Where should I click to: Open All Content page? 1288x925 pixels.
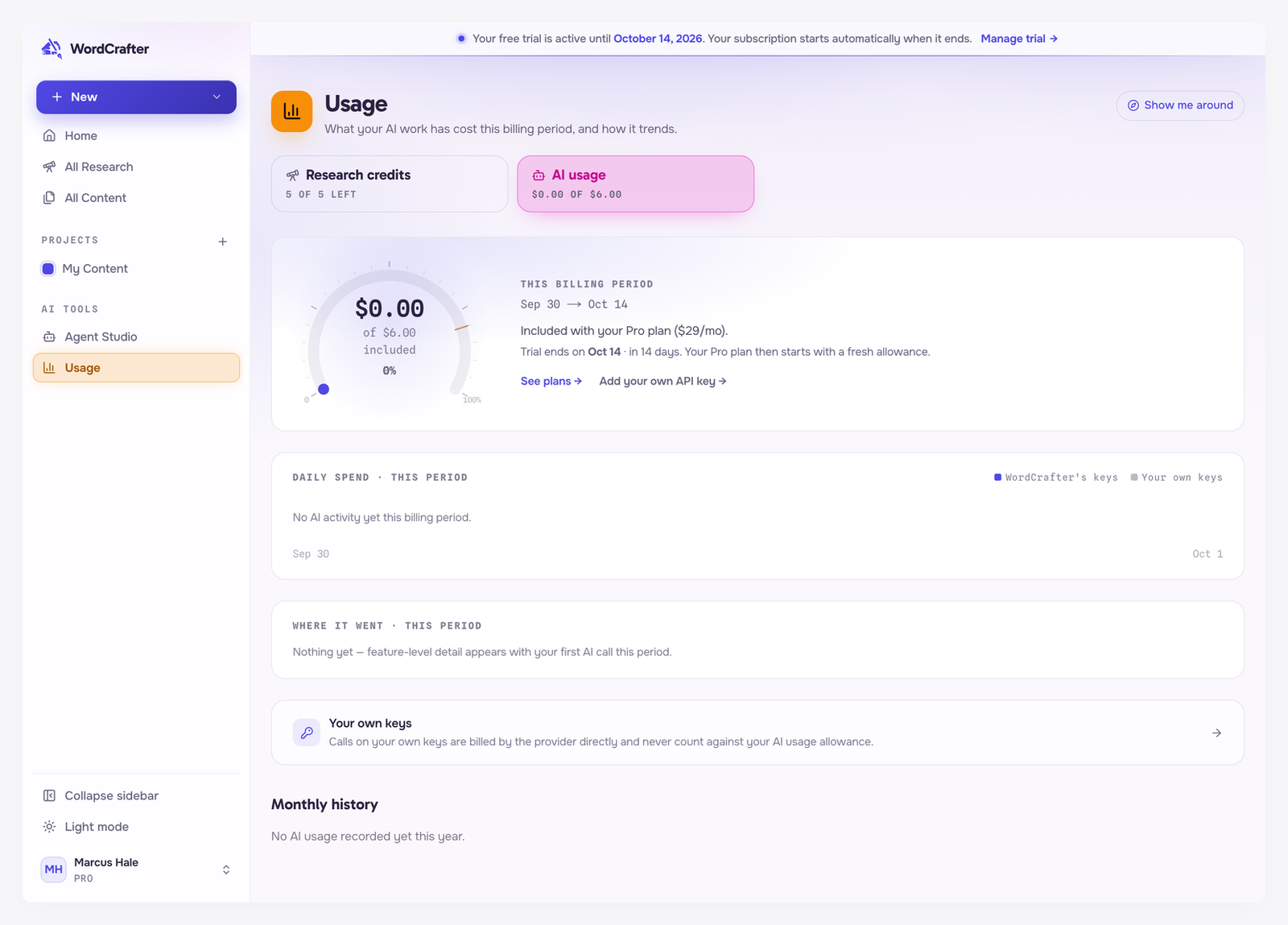[x=136, y=198]
